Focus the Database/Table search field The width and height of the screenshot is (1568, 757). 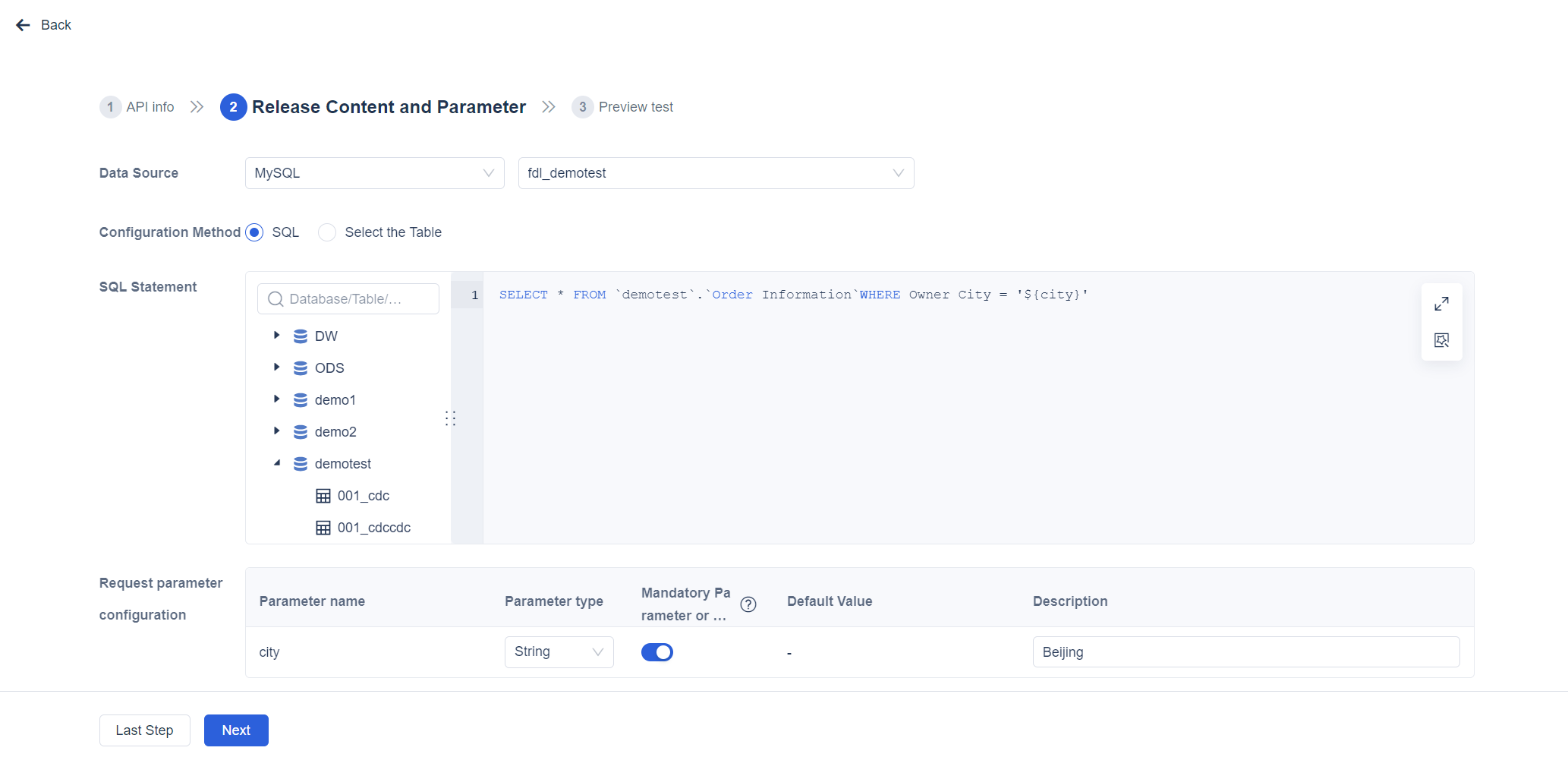point(348,299)
